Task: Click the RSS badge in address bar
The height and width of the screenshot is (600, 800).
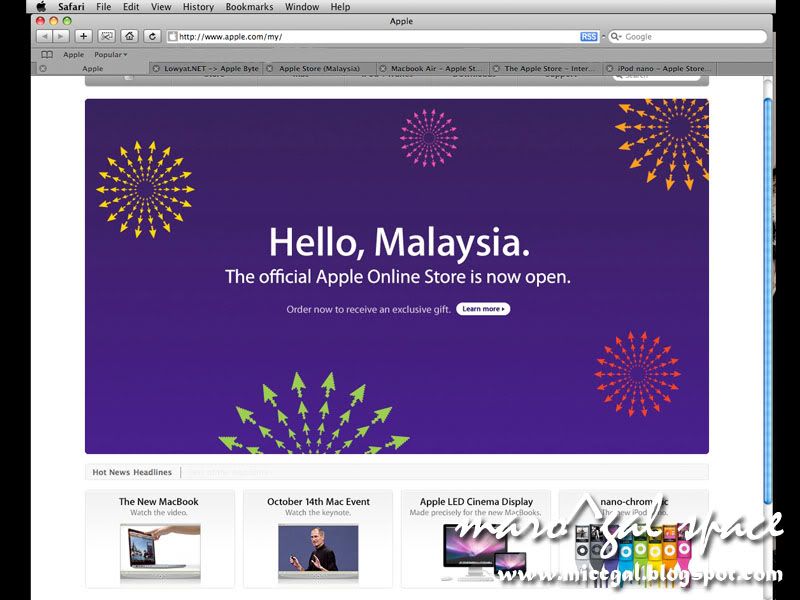Action: point(589,37)
